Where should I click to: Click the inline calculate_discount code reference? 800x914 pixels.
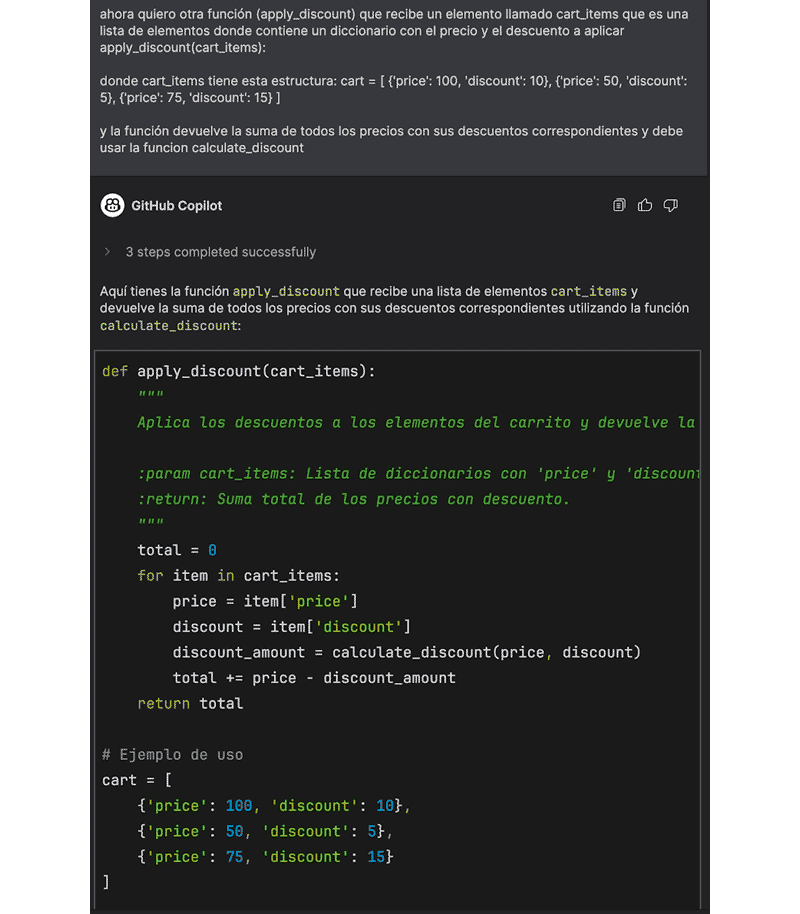(168, 325)
